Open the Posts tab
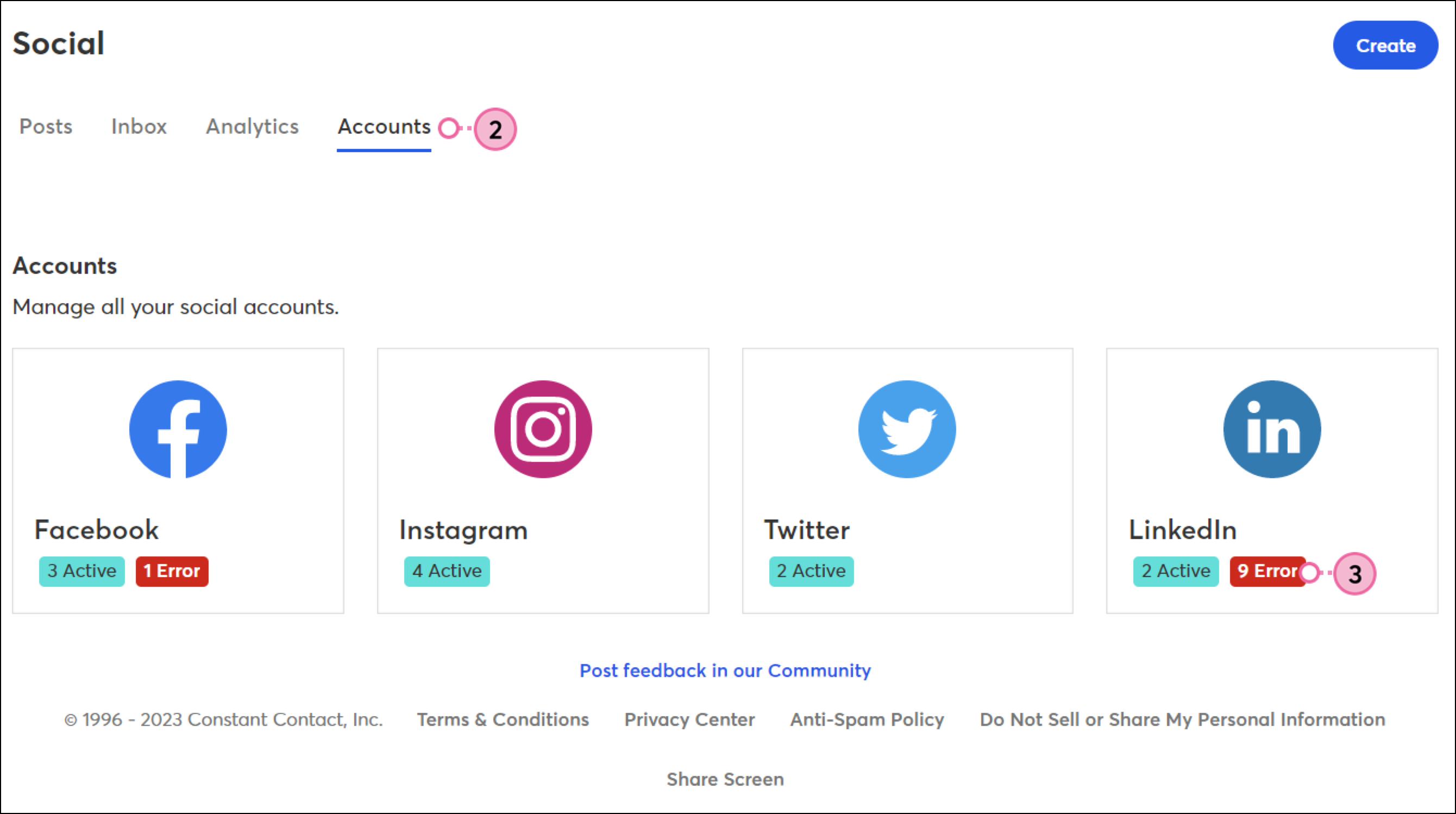 [x=46, y=126]
